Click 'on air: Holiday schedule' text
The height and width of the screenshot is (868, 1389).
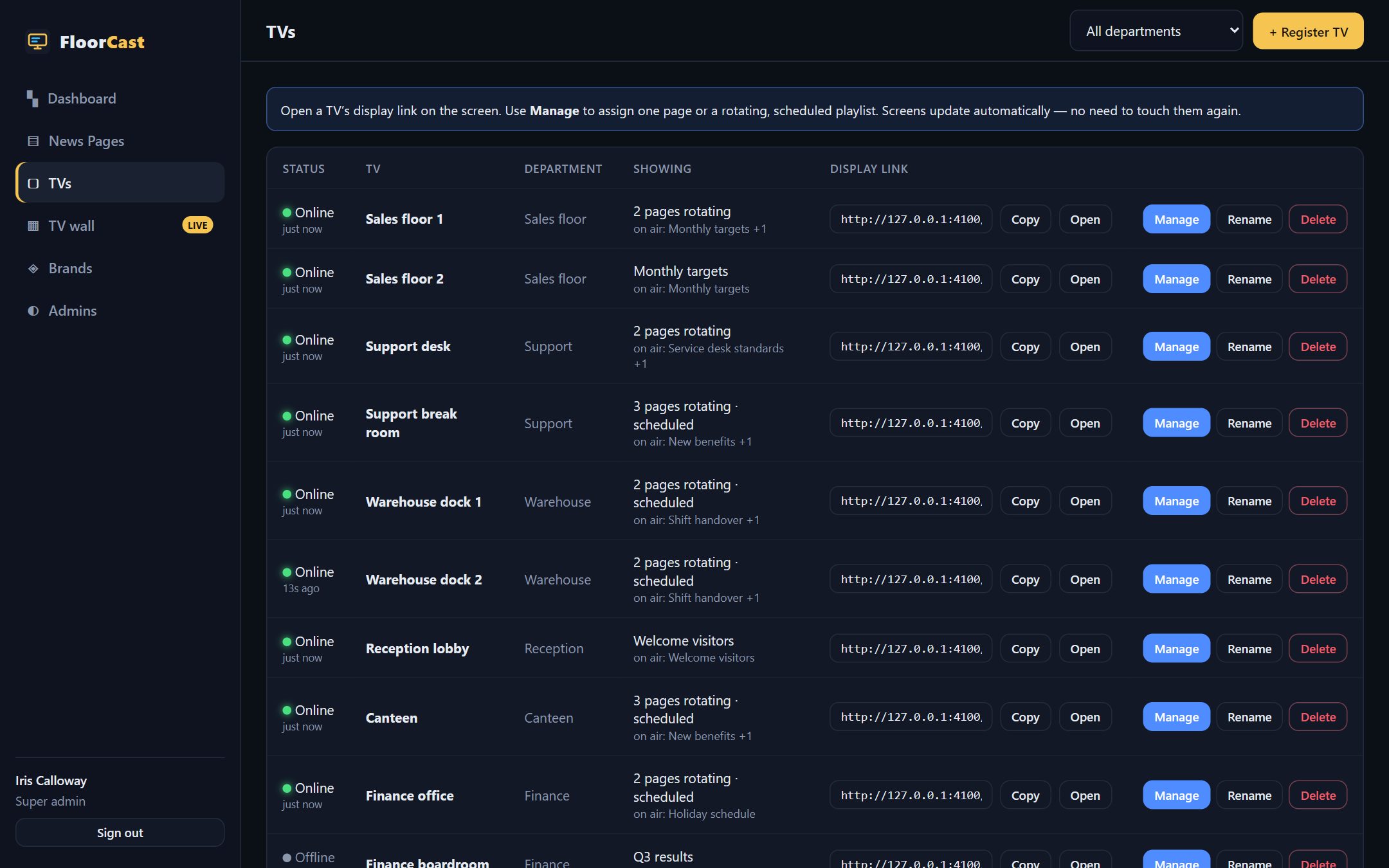(694, 813)
